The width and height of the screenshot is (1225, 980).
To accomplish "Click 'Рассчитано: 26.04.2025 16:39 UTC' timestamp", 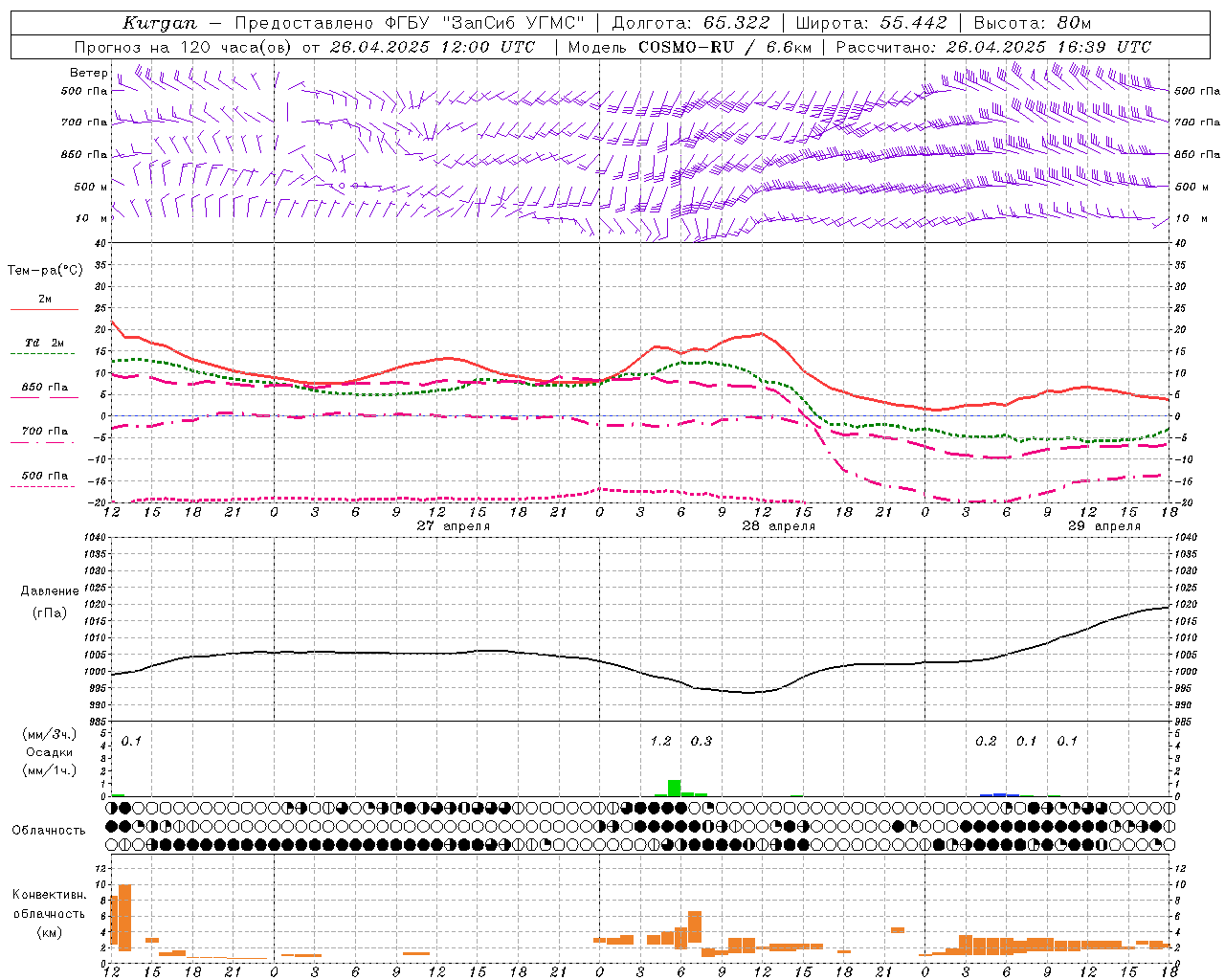I will click(993, 47).
